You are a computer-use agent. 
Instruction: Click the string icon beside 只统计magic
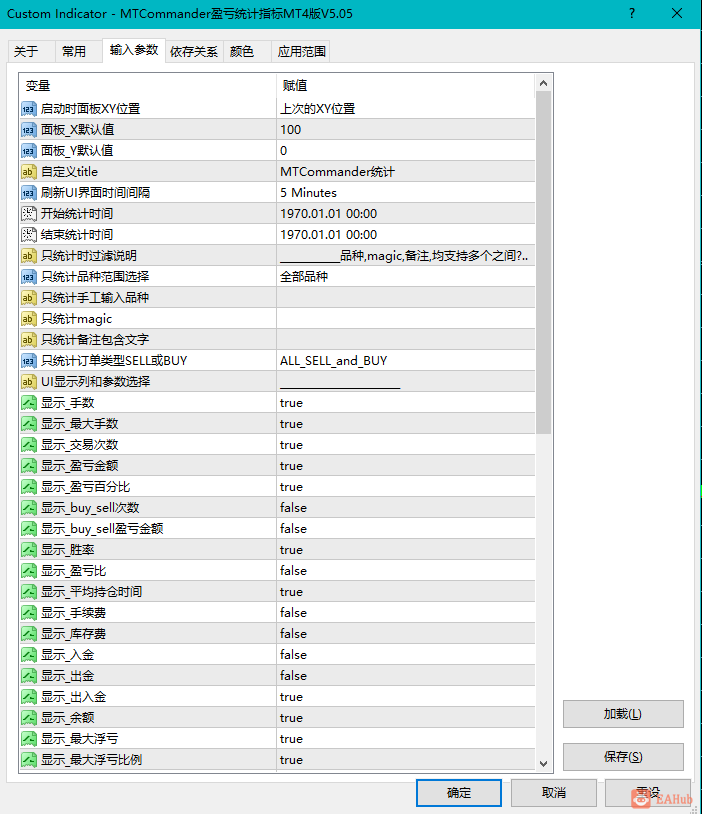coord(29,319)
